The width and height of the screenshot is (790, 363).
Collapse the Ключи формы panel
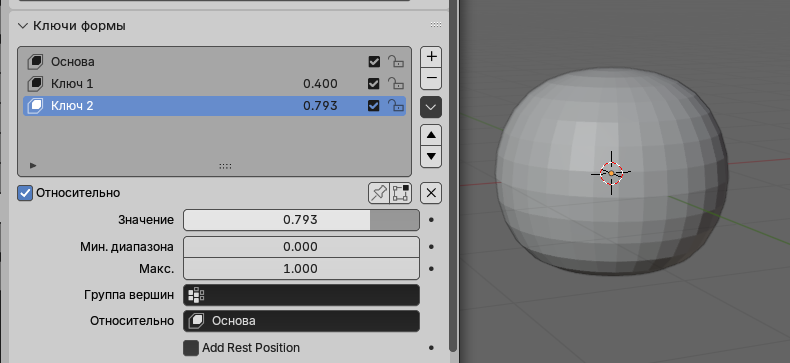(x=22, y=26)
